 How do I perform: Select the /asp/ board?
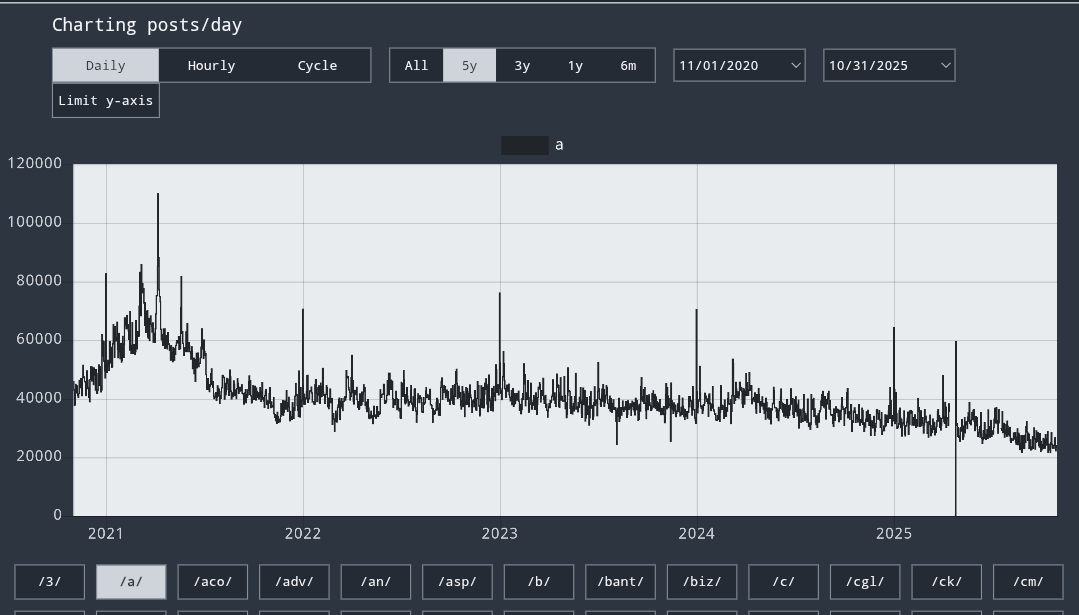click(457, 582)
